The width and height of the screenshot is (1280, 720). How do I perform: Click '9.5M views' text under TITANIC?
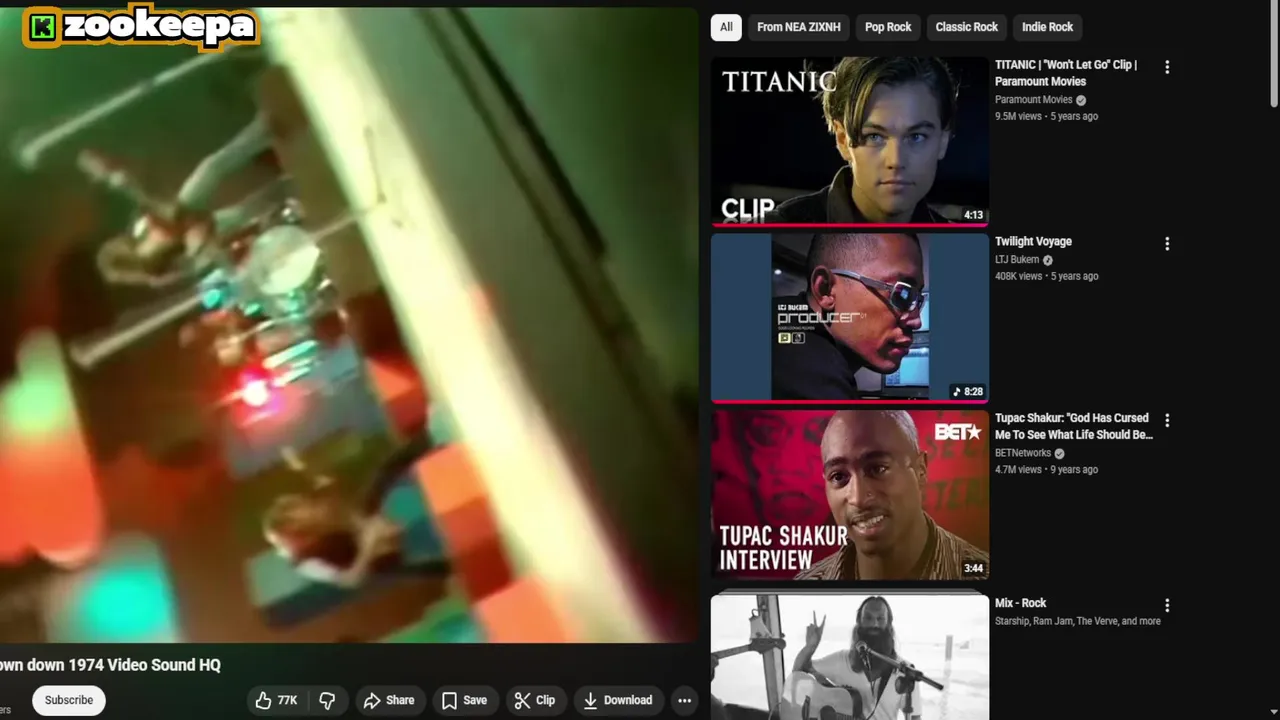click(1018, 116)
